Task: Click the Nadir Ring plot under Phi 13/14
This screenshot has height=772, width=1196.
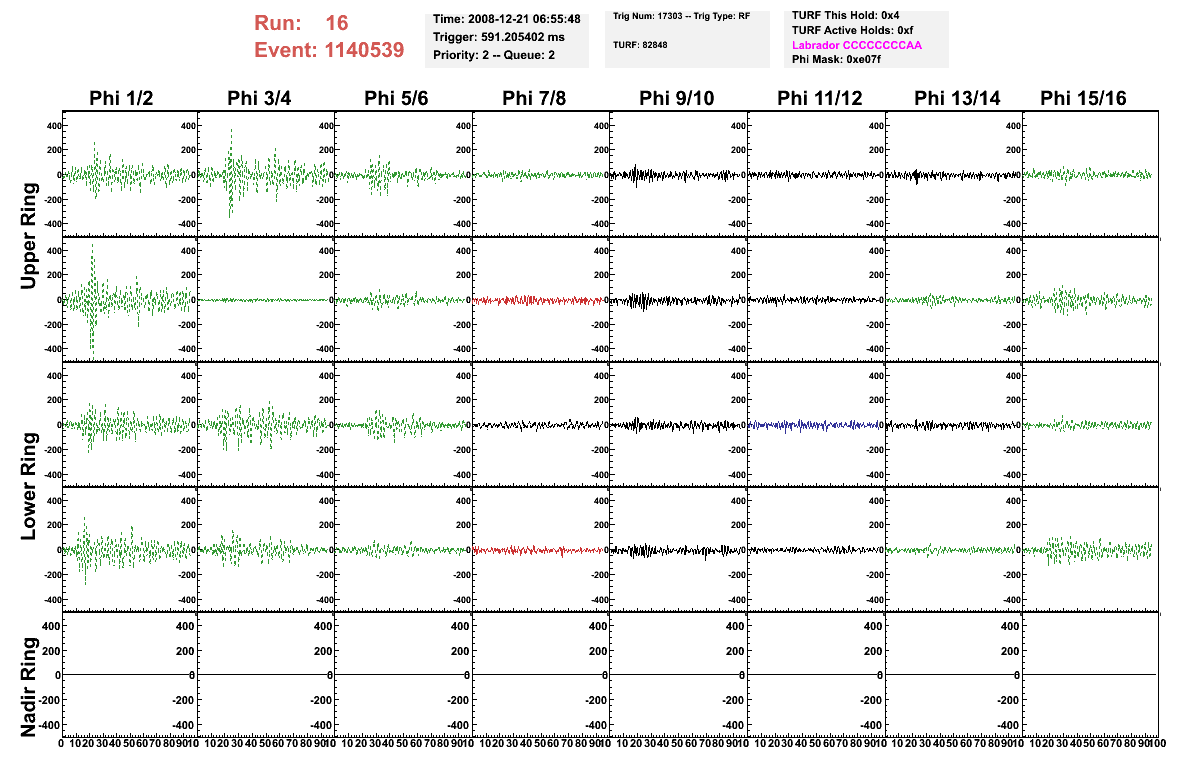Action: coord(953,674)
